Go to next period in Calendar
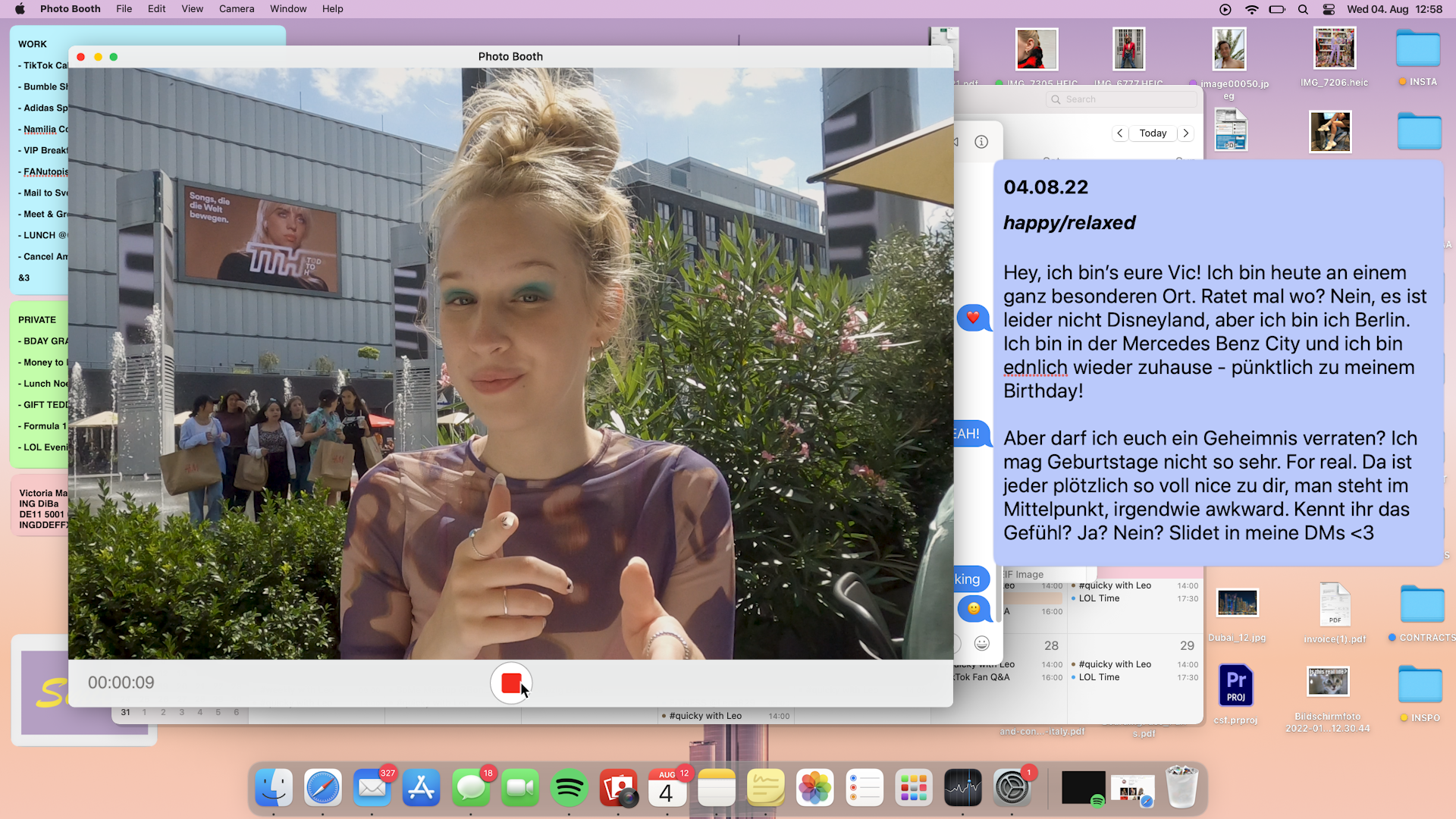1456x819 pixels. click(x=1186, y=133)
